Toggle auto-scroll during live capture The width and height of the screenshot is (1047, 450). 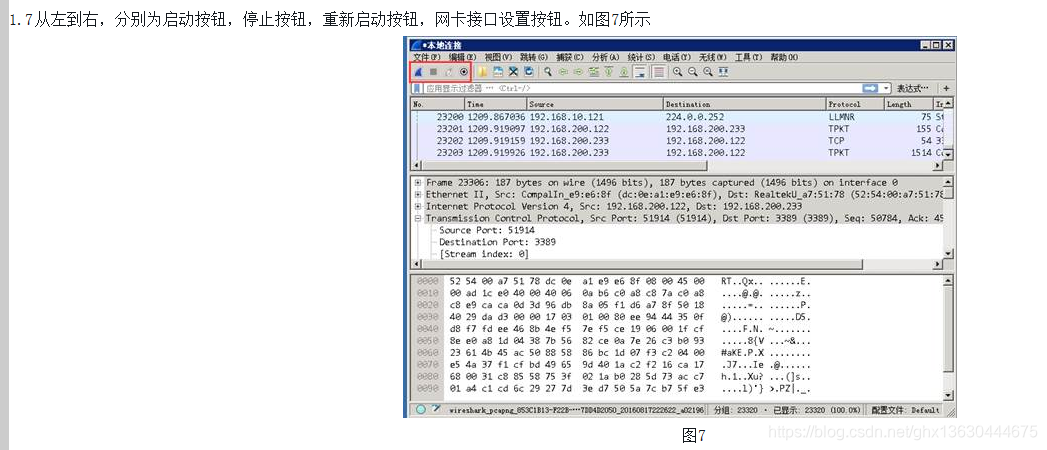[640, 71]
